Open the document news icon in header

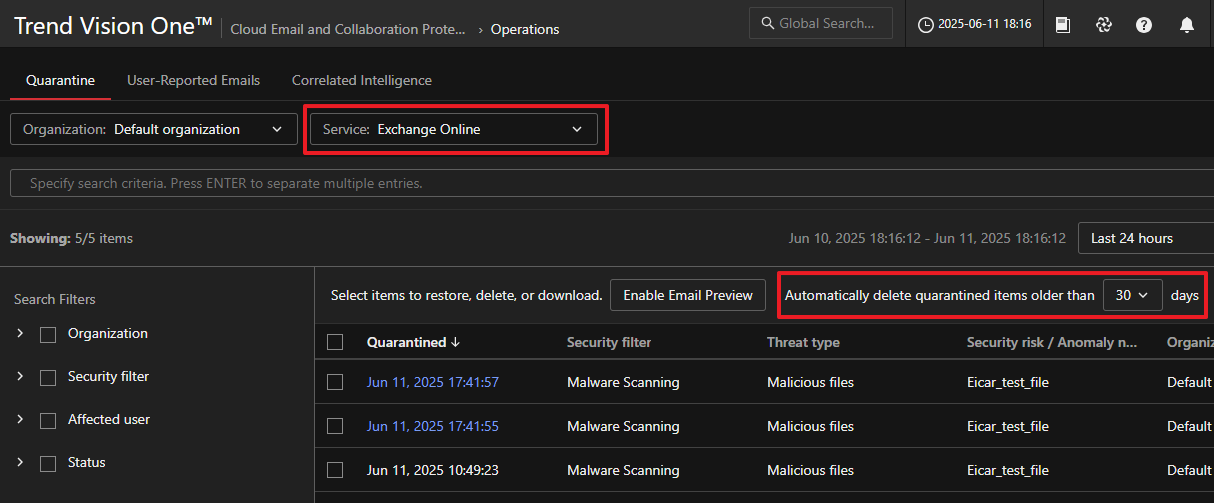1063,25
